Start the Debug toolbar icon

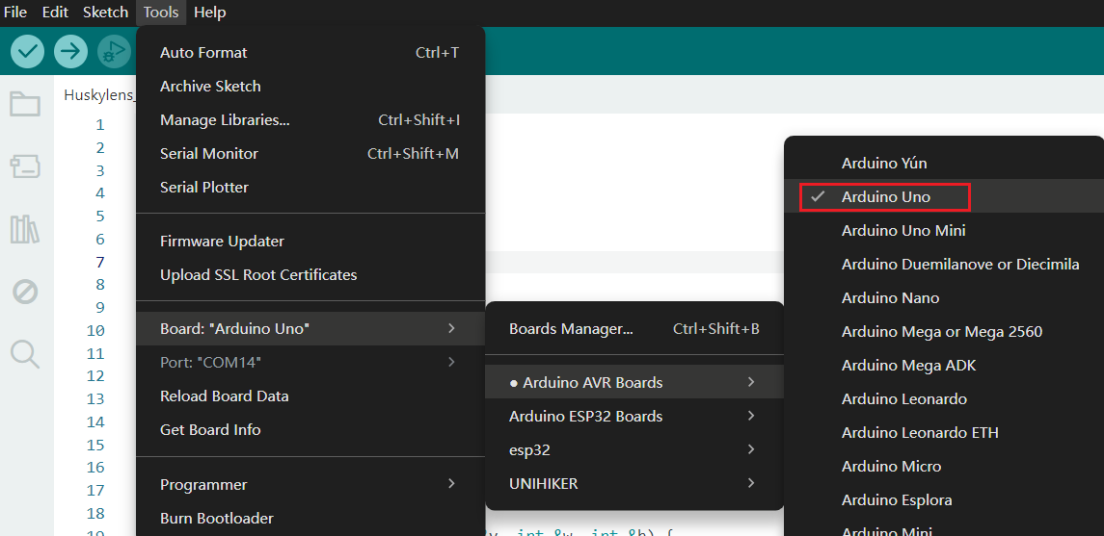tap(114, 51)
